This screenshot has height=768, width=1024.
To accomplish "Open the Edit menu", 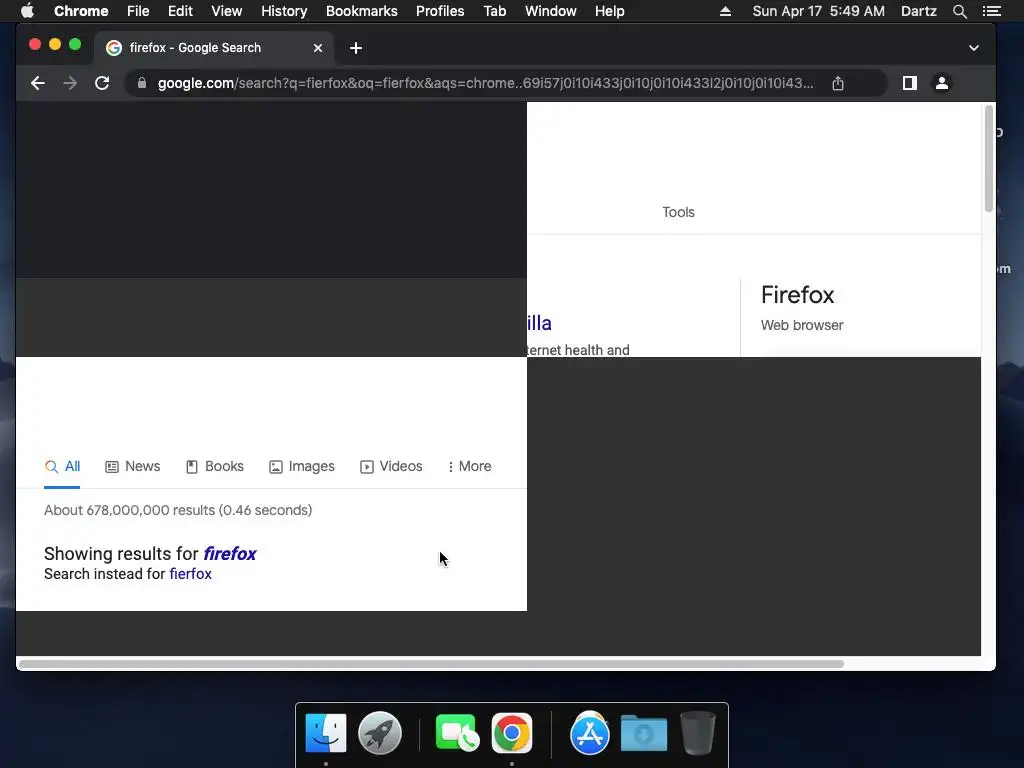I will 180,11.
